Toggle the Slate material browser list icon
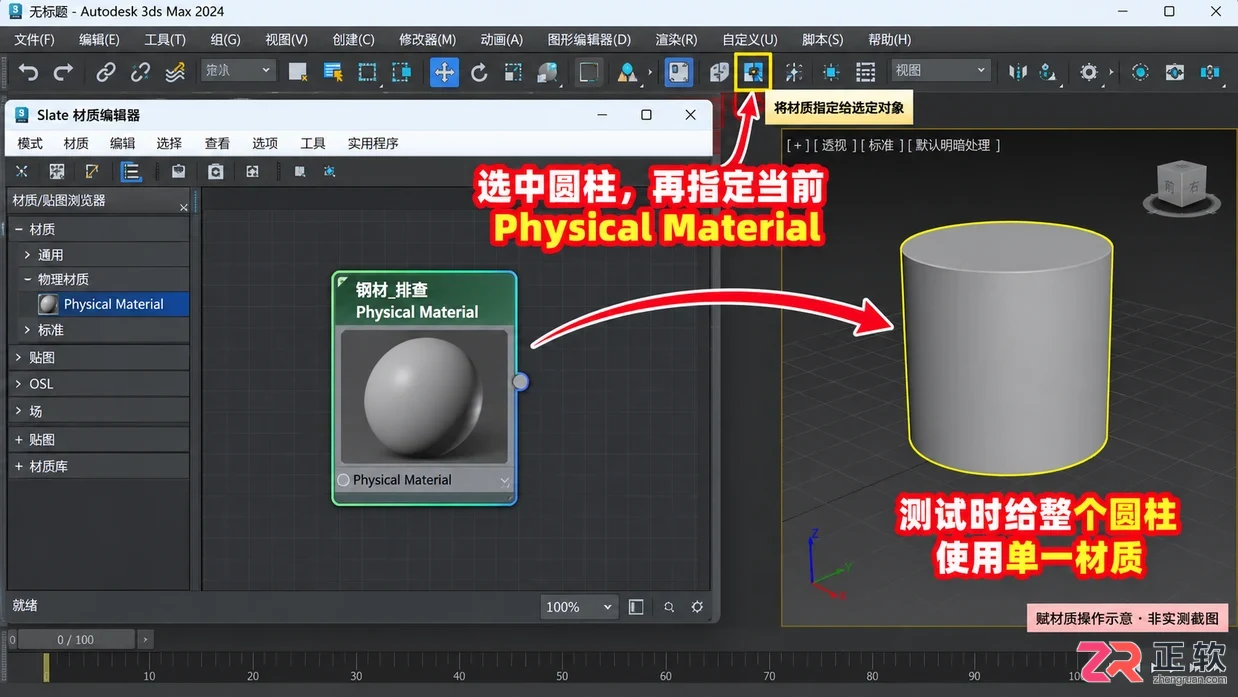Viewport: 1238px width, 697px height. click(131, 172)
